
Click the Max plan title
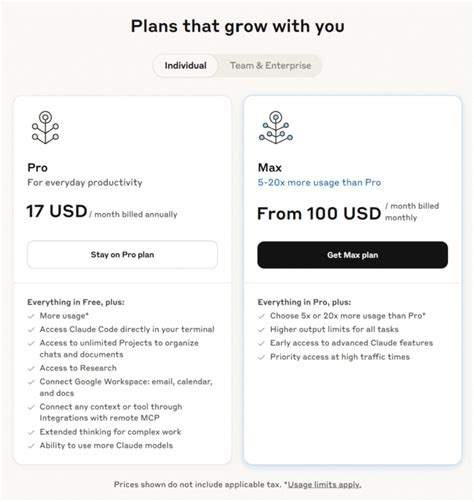point(270,167)
